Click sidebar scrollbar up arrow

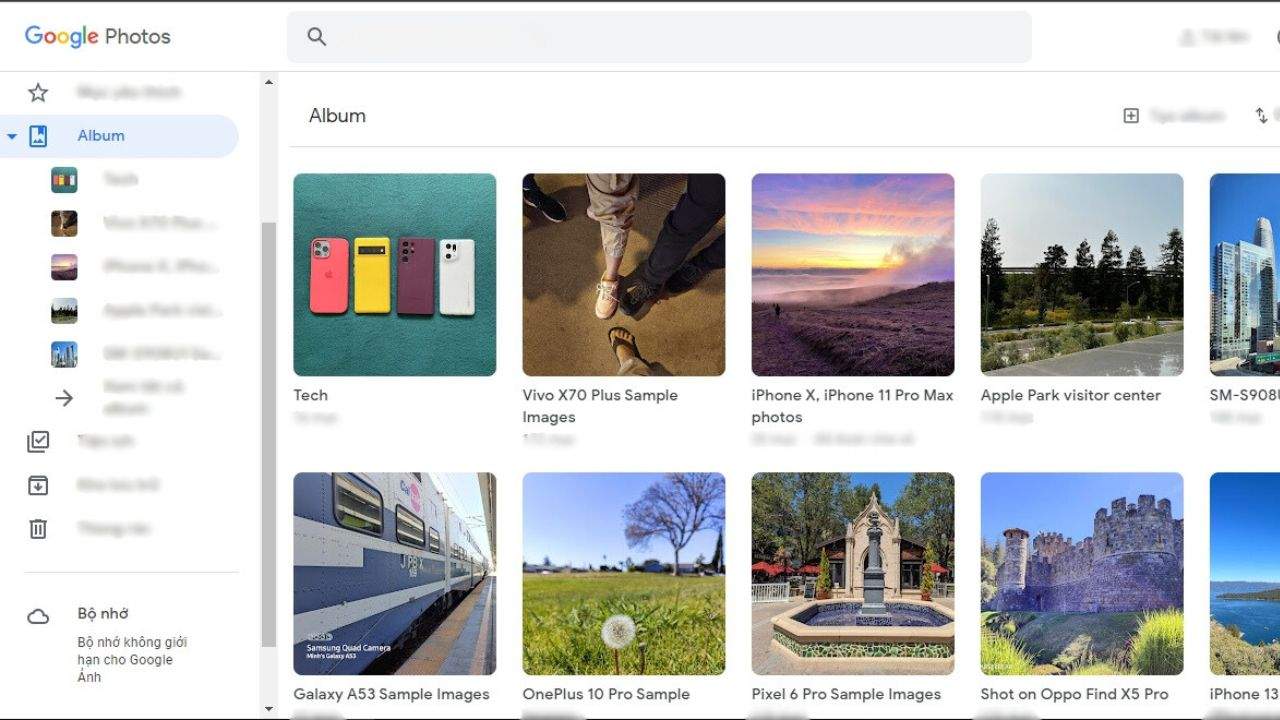tap(268, 82)
